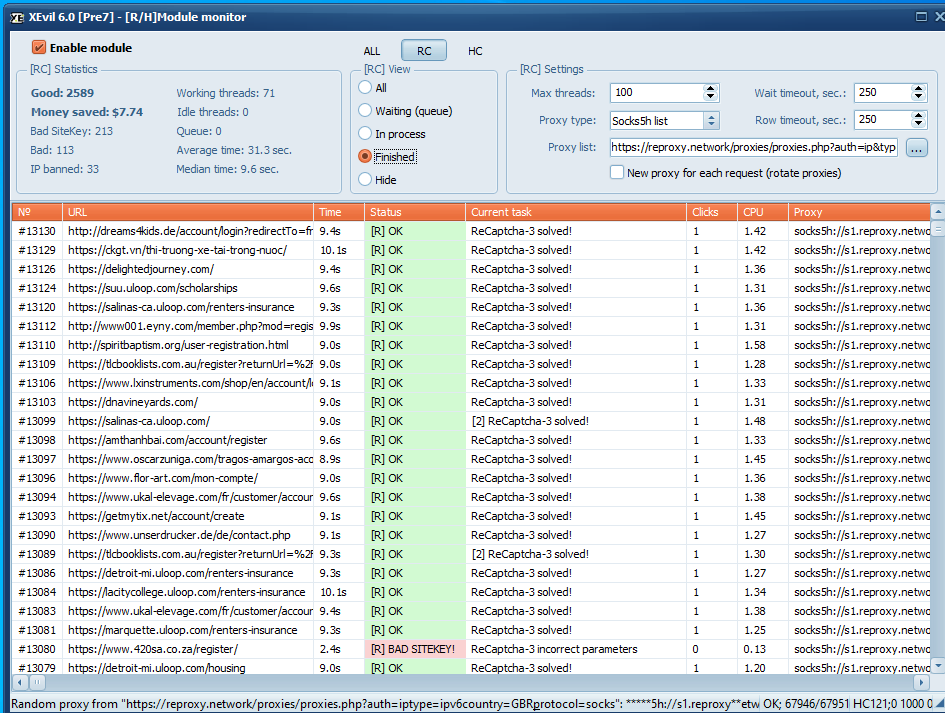Sort table by Status column header
Viewport: 945px width, 713px height.
click(414, 212)
